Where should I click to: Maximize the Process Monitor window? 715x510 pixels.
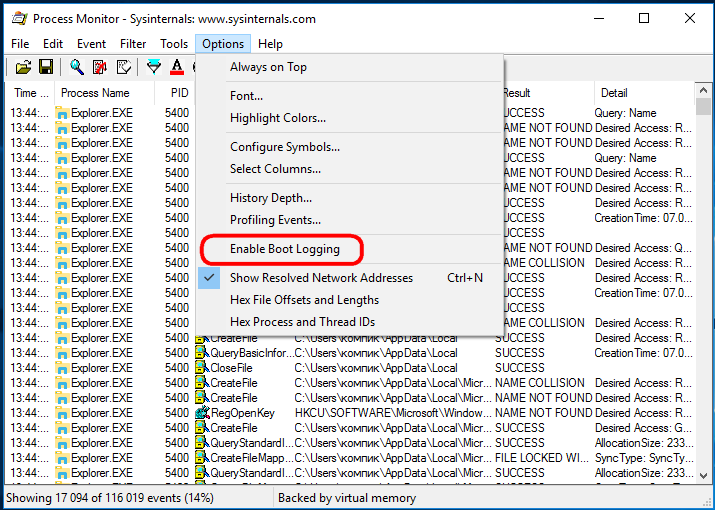(x=644, y=18)
